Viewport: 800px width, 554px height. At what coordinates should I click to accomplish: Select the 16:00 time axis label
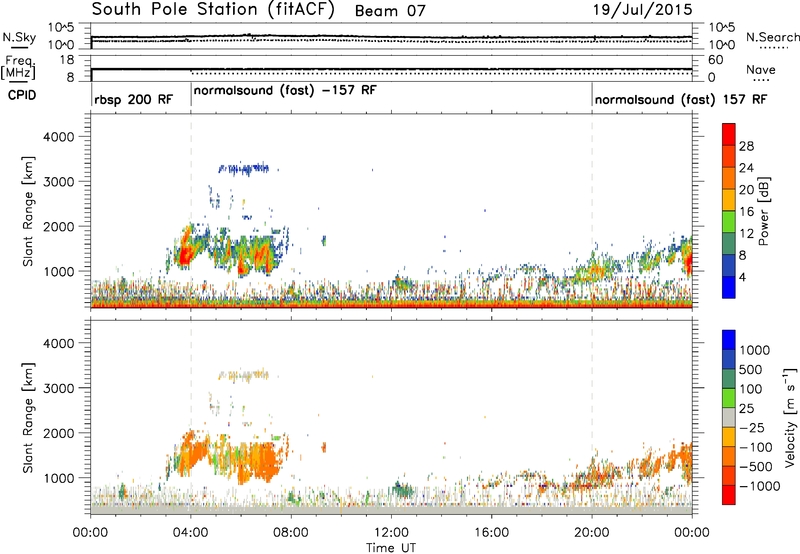(x=491, y=533)
